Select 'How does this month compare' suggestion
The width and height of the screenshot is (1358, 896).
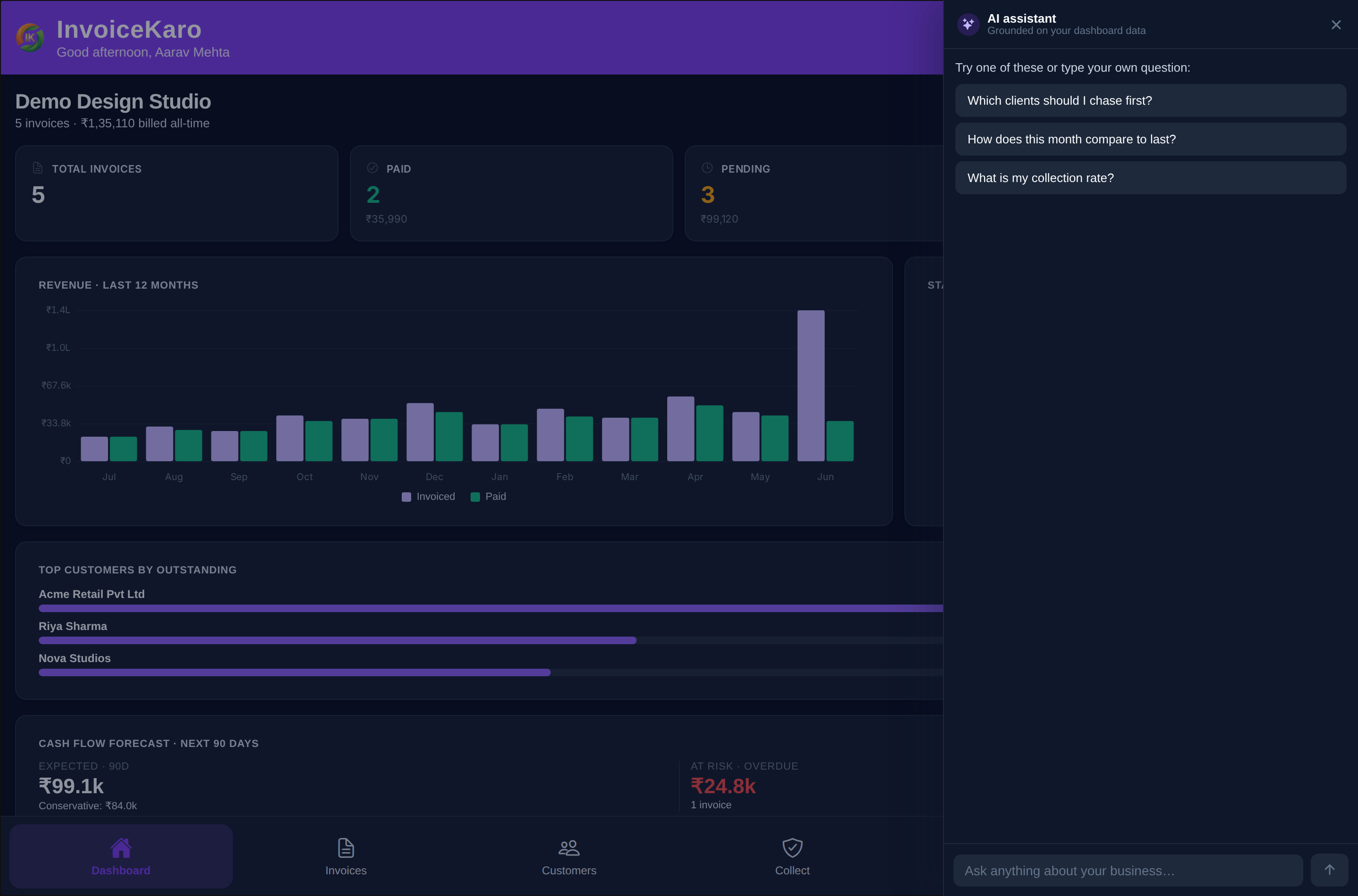1150,139
